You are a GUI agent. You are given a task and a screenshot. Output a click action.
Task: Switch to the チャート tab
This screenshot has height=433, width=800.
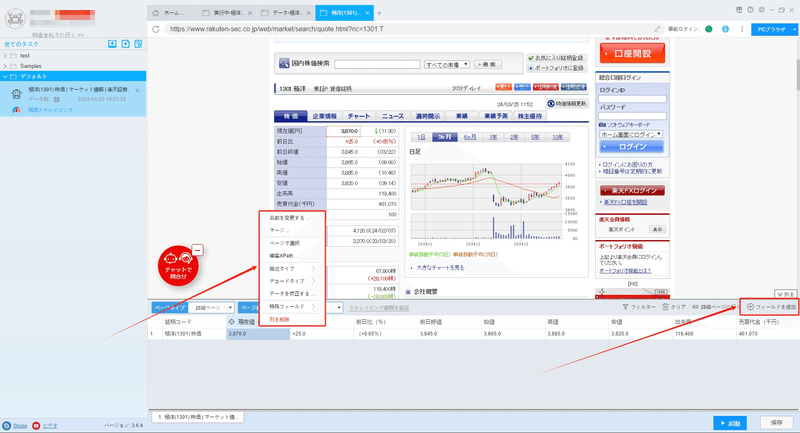pyautogui.click(x=359, y=116)
